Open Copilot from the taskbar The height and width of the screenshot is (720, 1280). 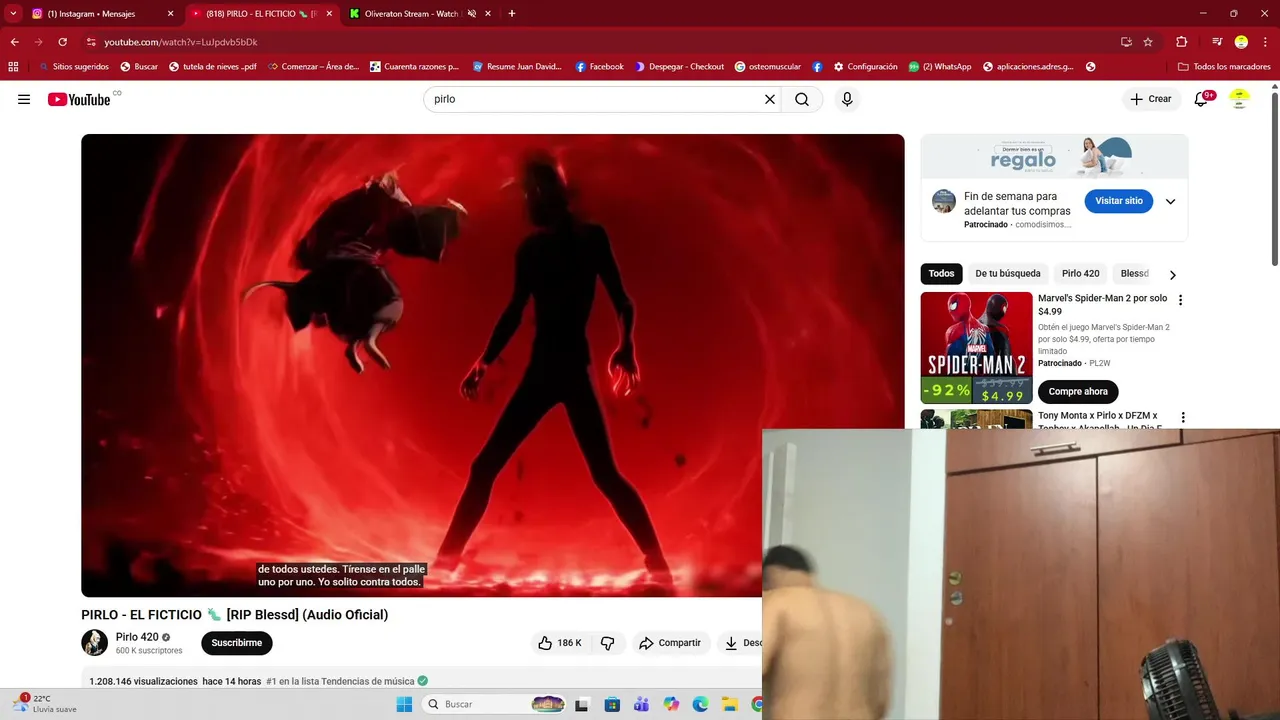(x=670, y=704)
